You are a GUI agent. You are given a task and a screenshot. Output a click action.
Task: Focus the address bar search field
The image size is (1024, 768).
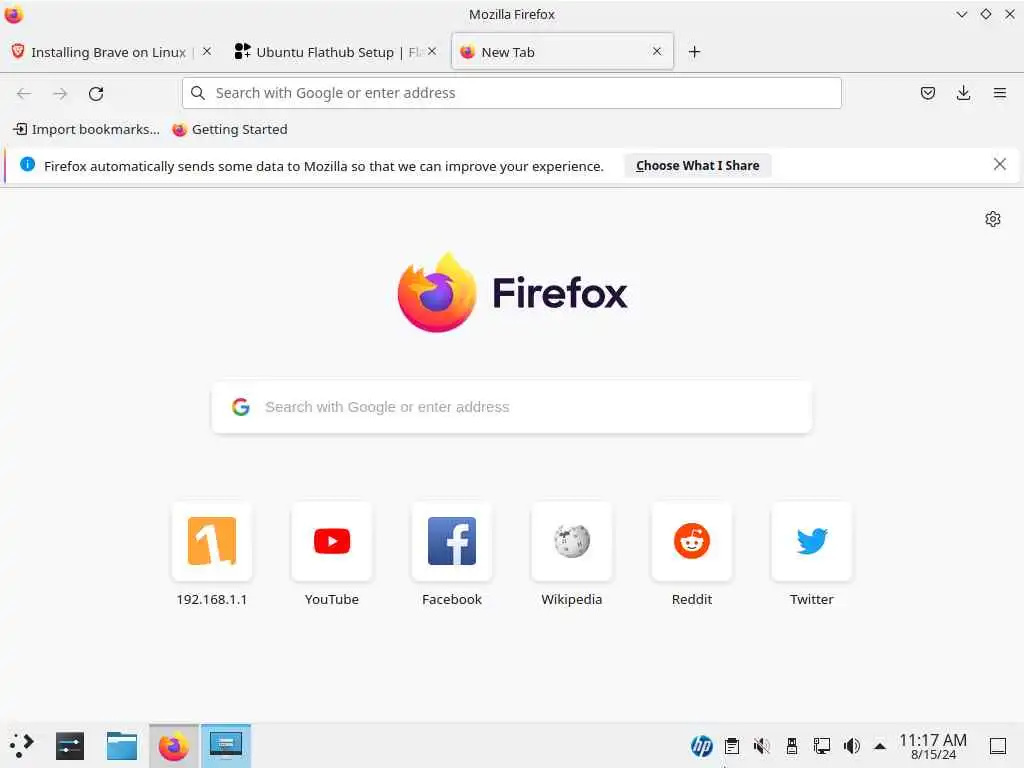point(511,93)
